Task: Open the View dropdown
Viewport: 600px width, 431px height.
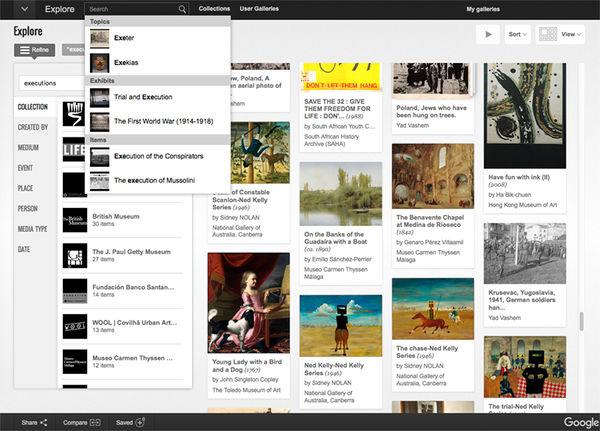Action: tap(573, 34)
